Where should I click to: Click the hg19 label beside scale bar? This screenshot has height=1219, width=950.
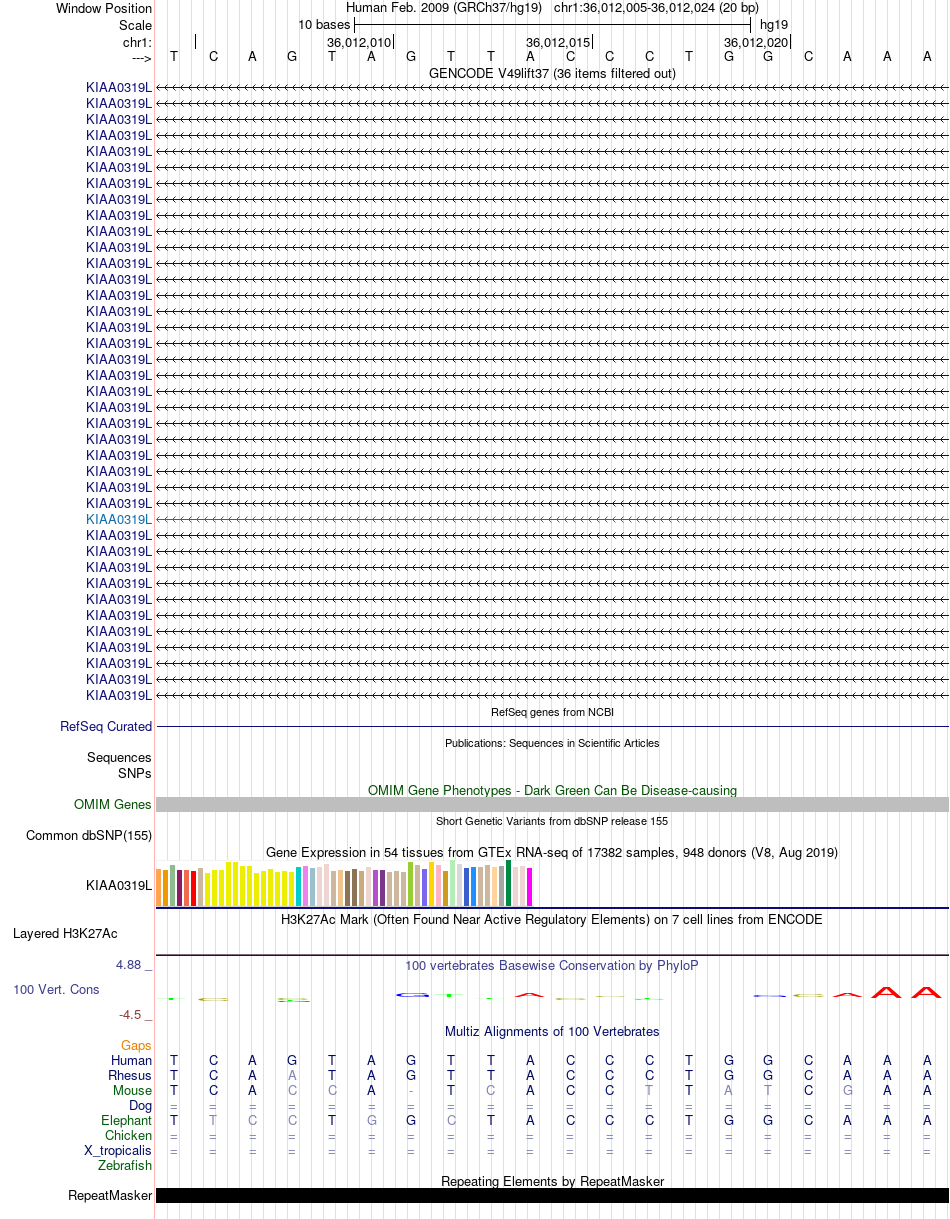[x=774, y=23]
